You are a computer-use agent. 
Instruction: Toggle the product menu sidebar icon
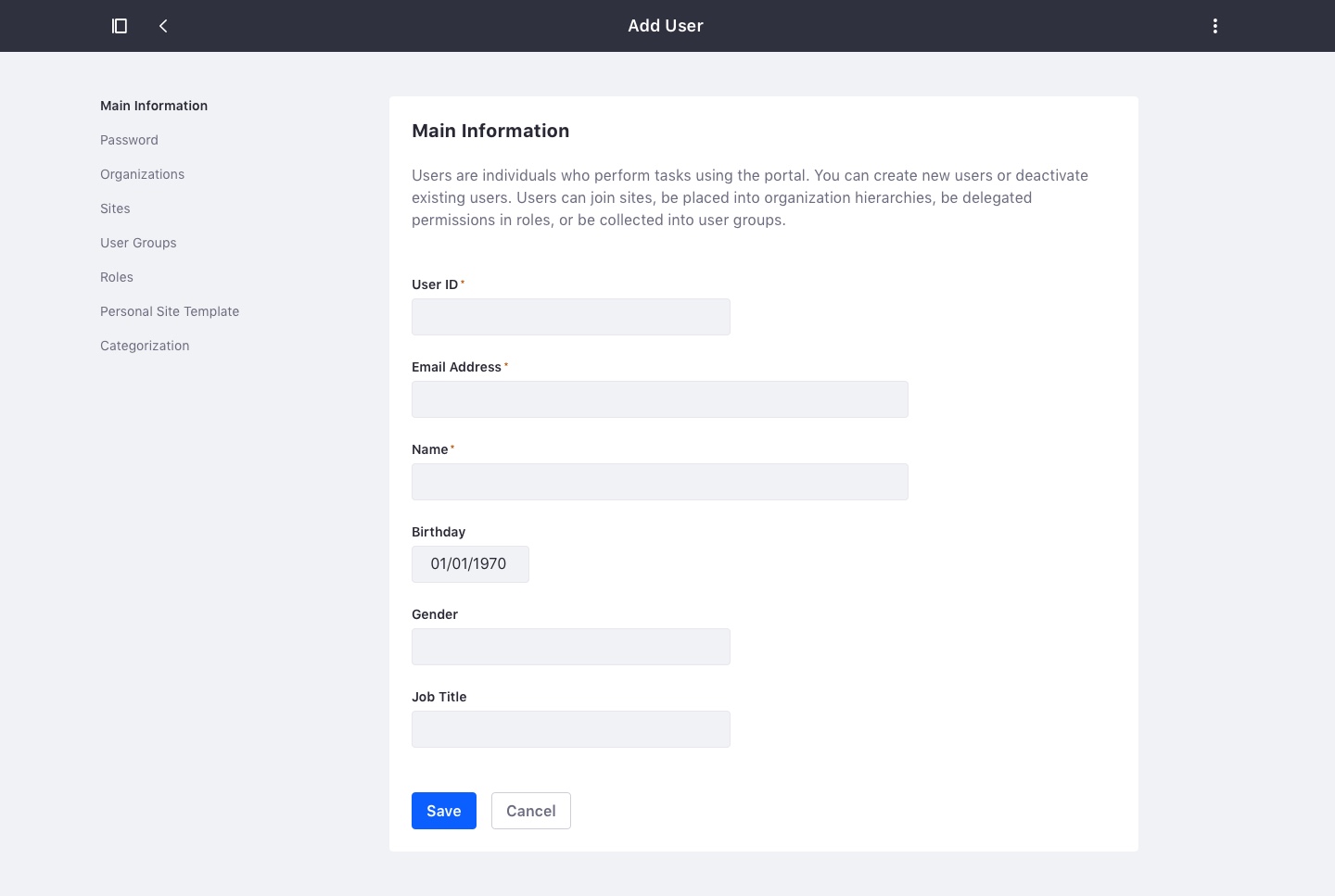pyautogui.click(x=120, y=26)
